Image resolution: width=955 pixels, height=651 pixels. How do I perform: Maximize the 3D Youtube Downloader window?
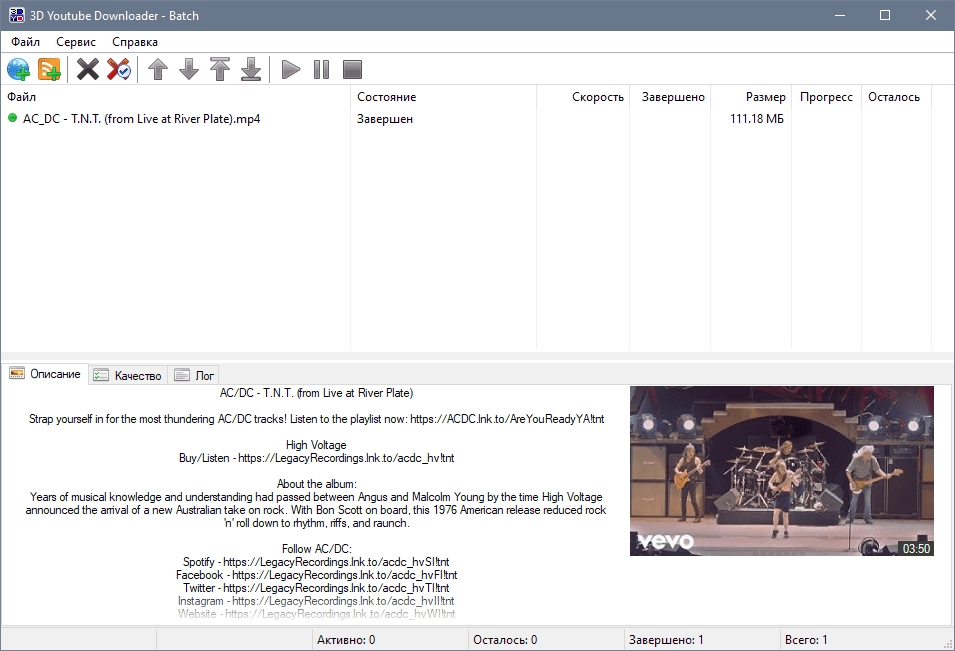pos(885,15)
